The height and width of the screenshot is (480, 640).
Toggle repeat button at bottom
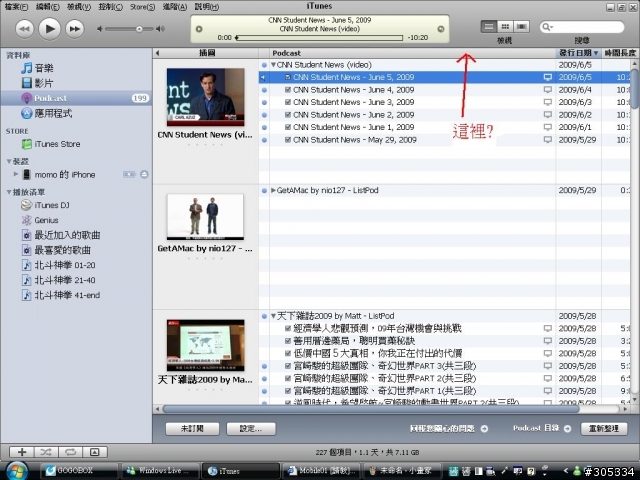click(x=70, y=452)
